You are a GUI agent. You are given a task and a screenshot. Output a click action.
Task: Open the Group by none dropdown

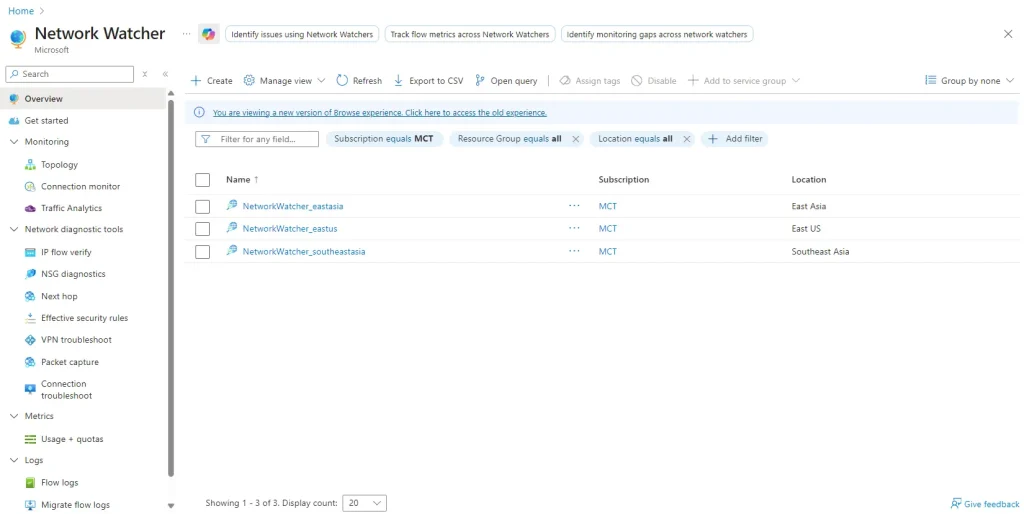coord(969,81)
